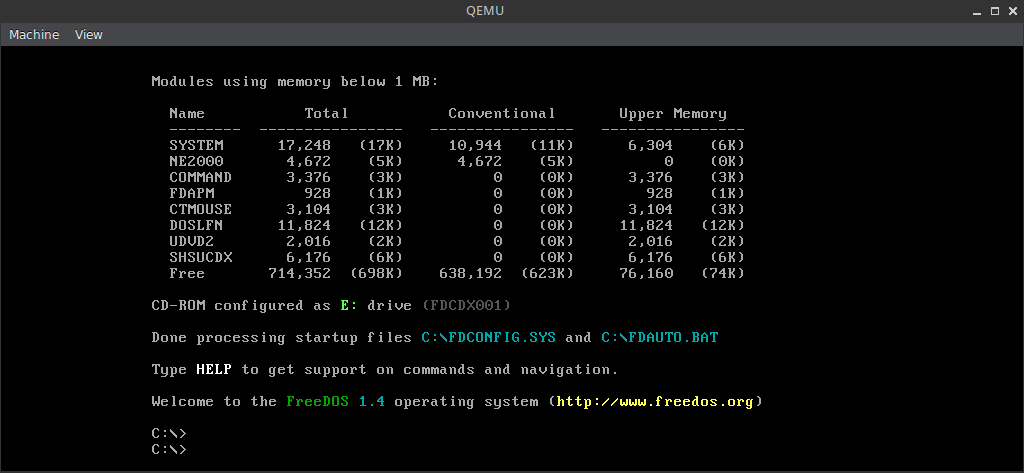Click the Name column header
The image size is (1024, 473).
(187, 114)
